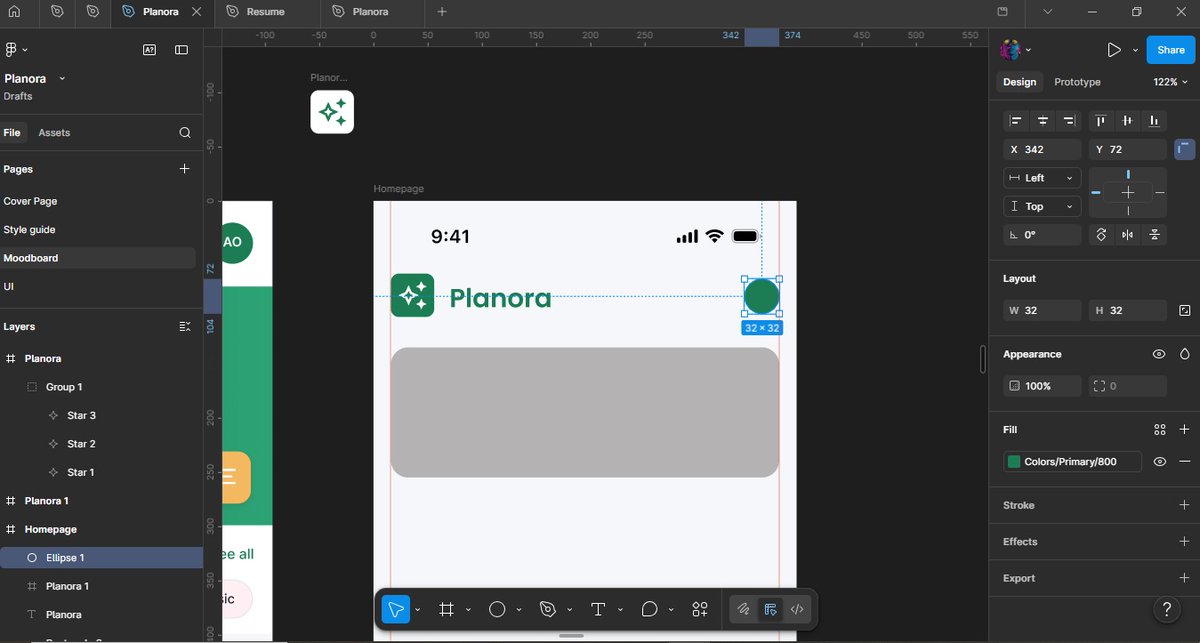Open a new tab with the plus

click(x=442, y=12)
